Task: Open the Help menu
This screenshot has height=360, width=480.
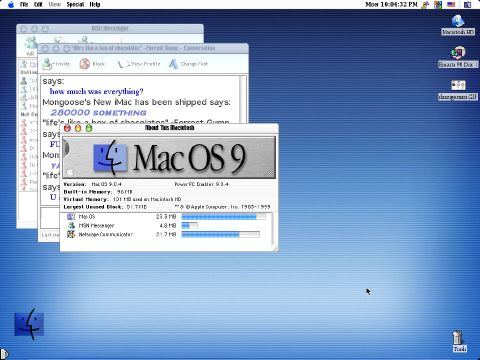Action: pos(95,4)
